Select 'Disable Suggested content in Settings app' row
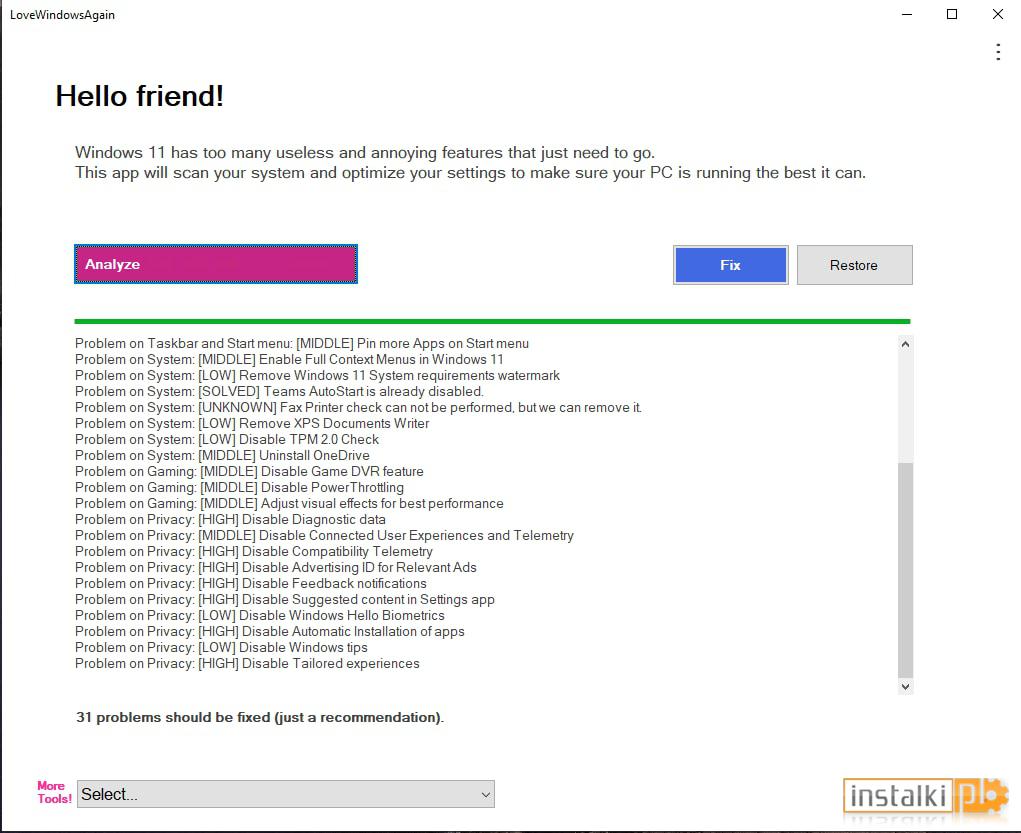The image size is (1021, 833). click(x=285, y=599)
